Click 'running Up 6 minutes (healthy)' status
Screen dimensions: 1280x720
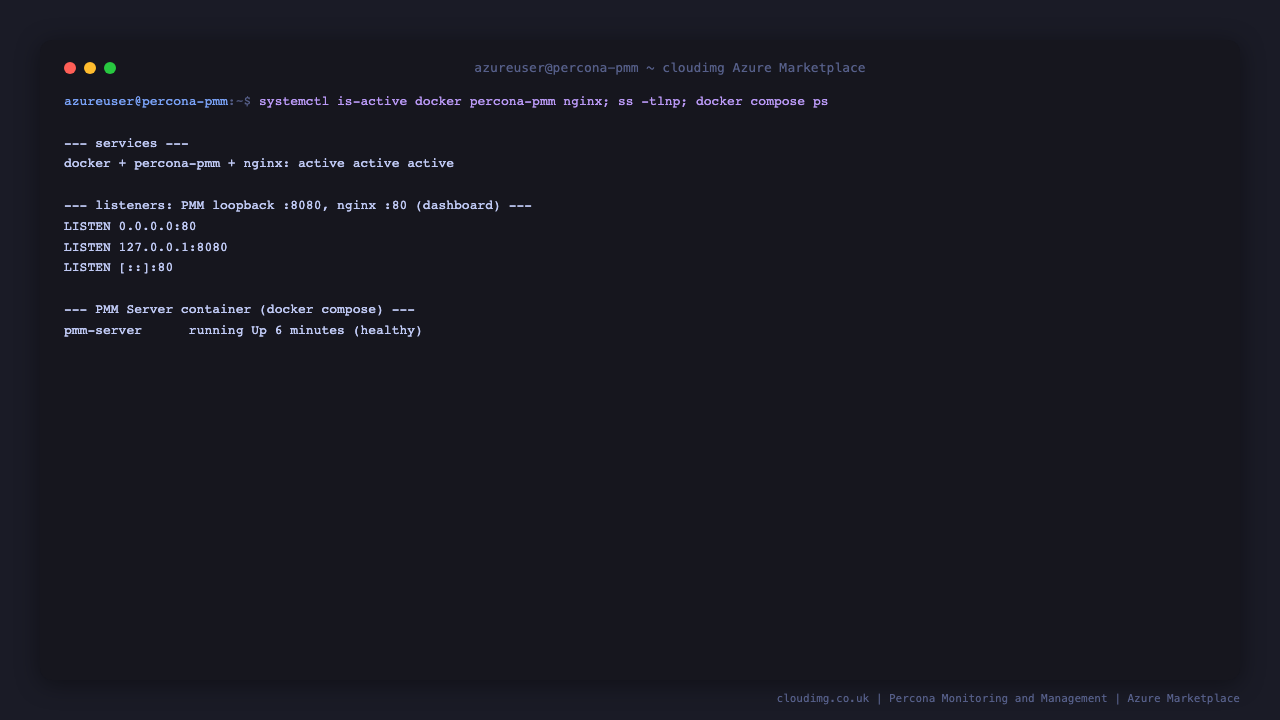click(x=305, y=331)
